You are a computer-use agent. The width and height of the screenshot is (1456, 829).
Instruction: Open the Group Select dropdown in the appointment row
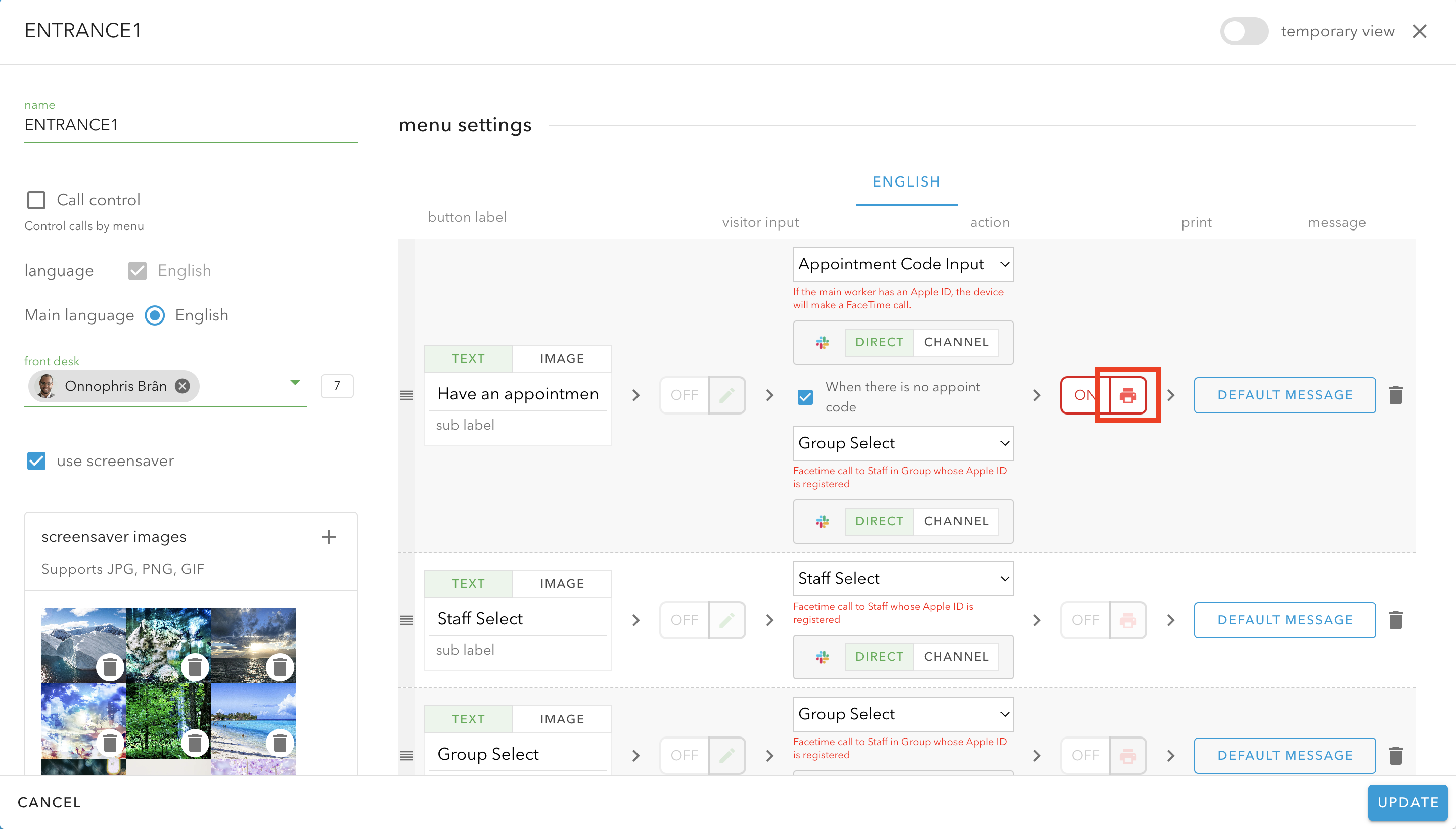[x=902, y=443]
